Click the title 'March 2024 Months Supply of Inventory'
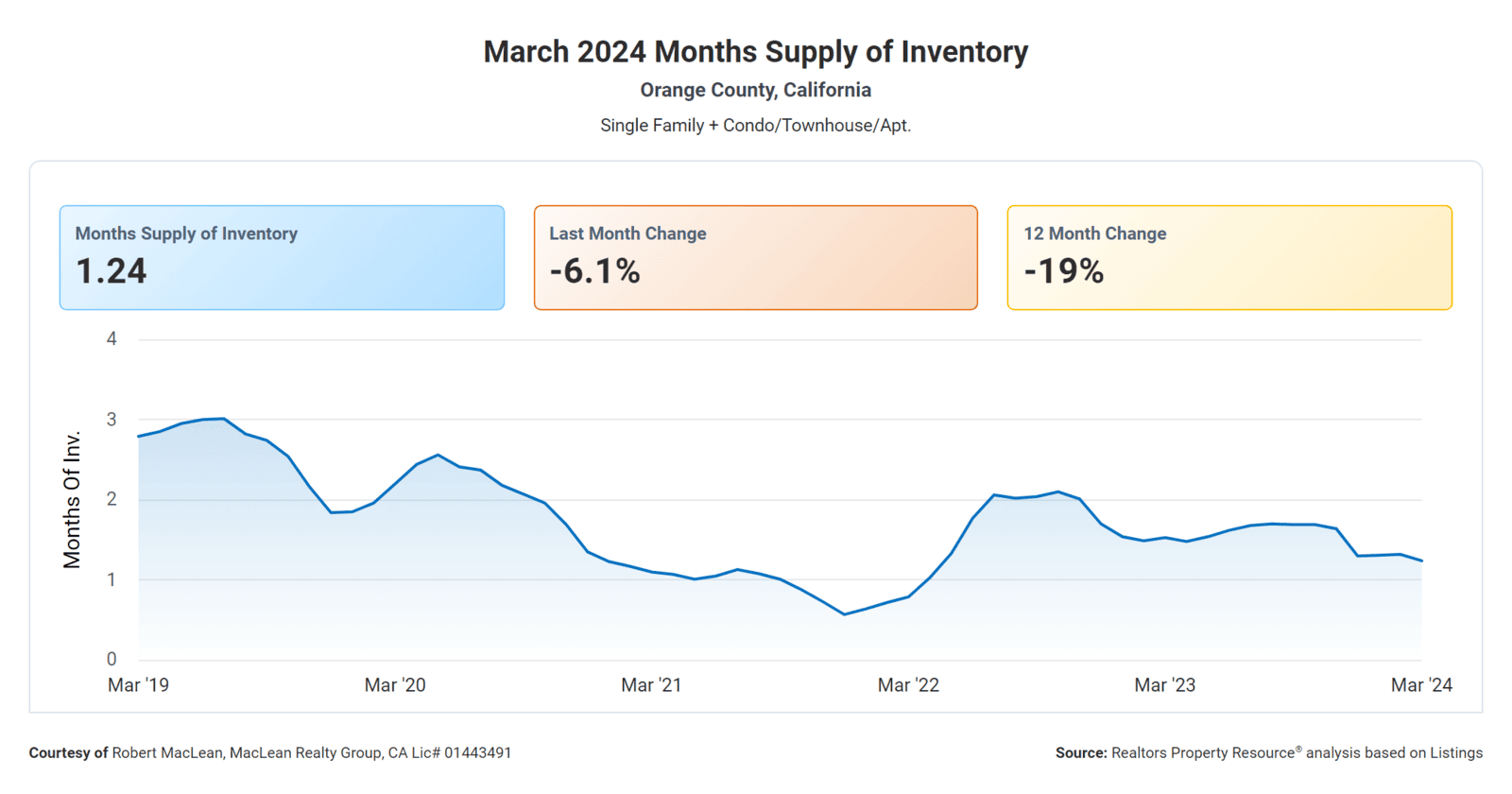Screen dimensions: 1512x794 [x=756, y=51]
